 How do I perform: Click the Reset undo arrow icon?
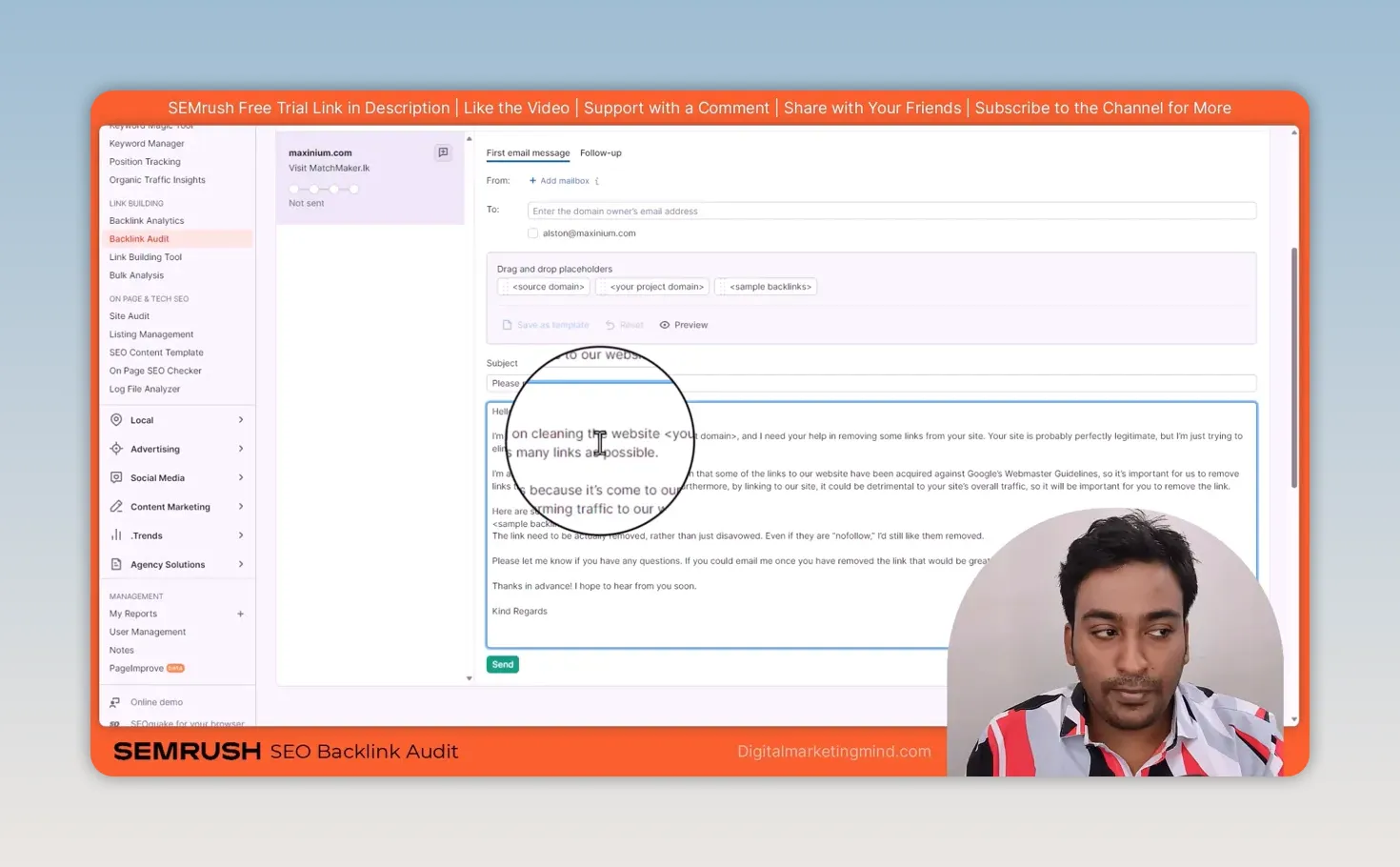[610, 325]
